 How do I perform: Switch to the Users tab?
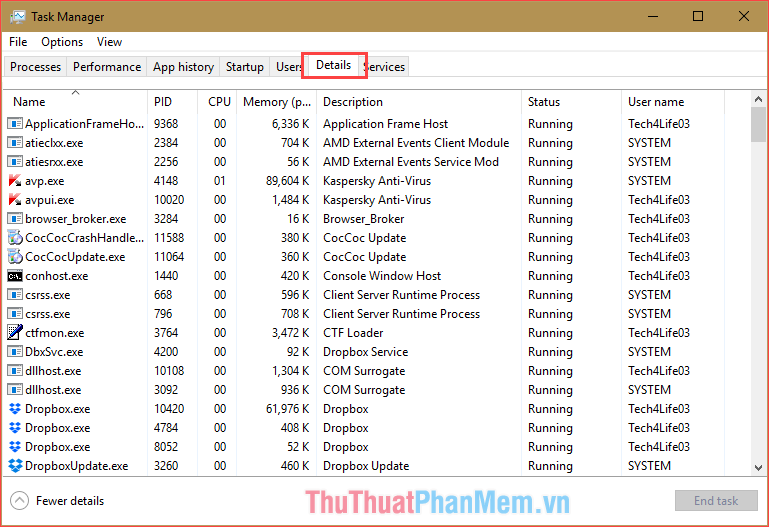(x=288, y=67)
